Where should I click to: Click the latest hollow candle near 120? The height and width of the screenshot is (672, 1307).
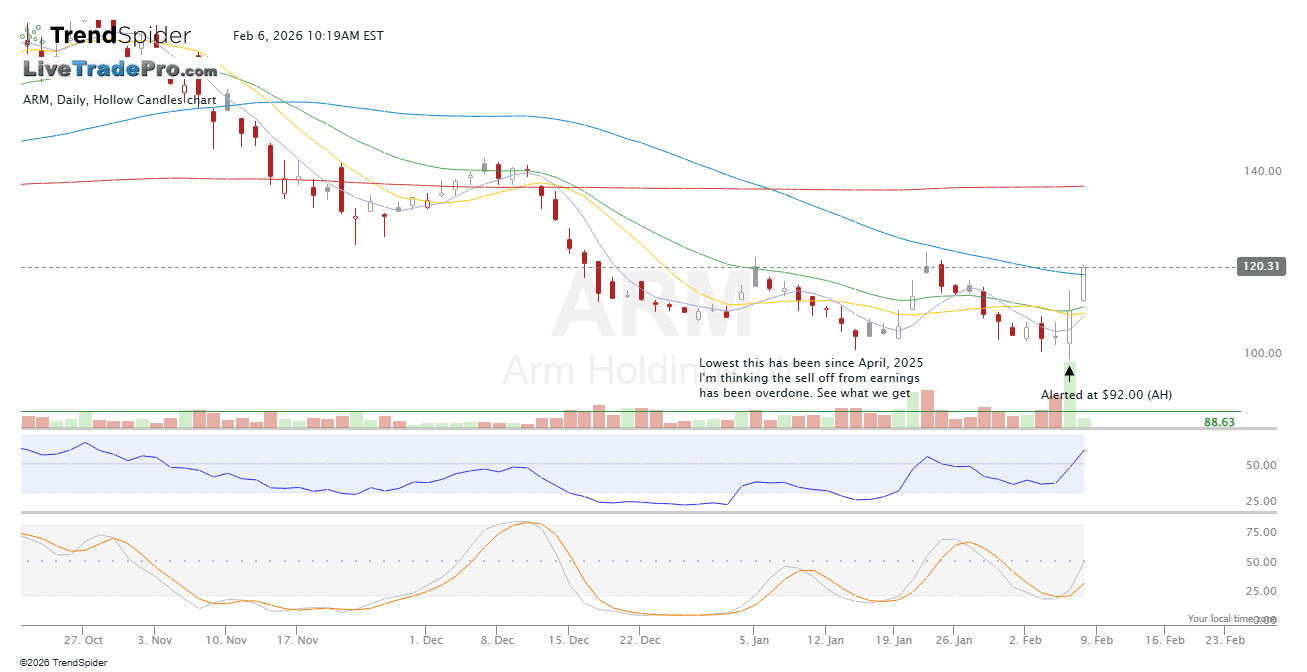pos(1084,287)
